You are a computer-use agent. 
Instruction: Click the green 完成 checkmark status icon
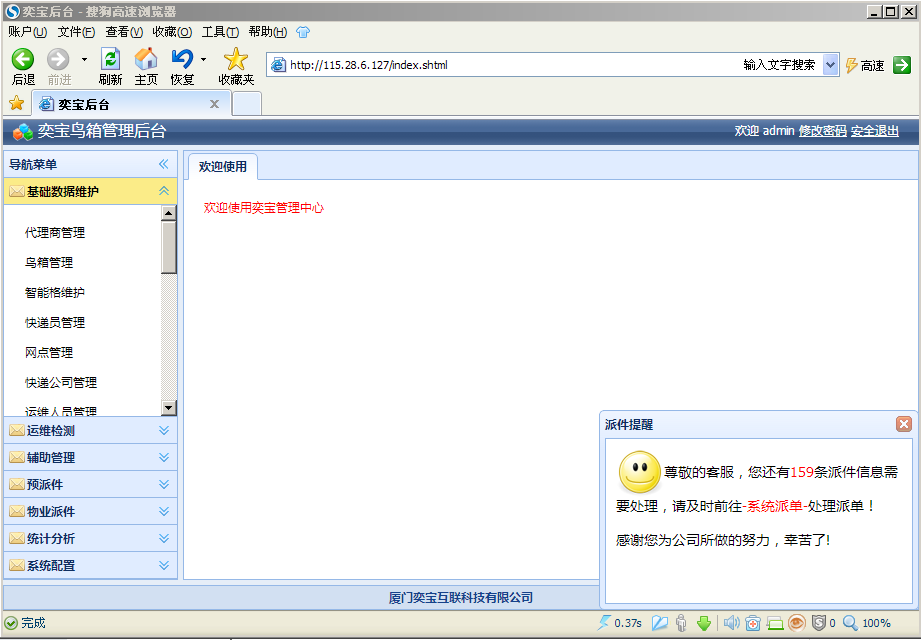click(x=11, y=623)
